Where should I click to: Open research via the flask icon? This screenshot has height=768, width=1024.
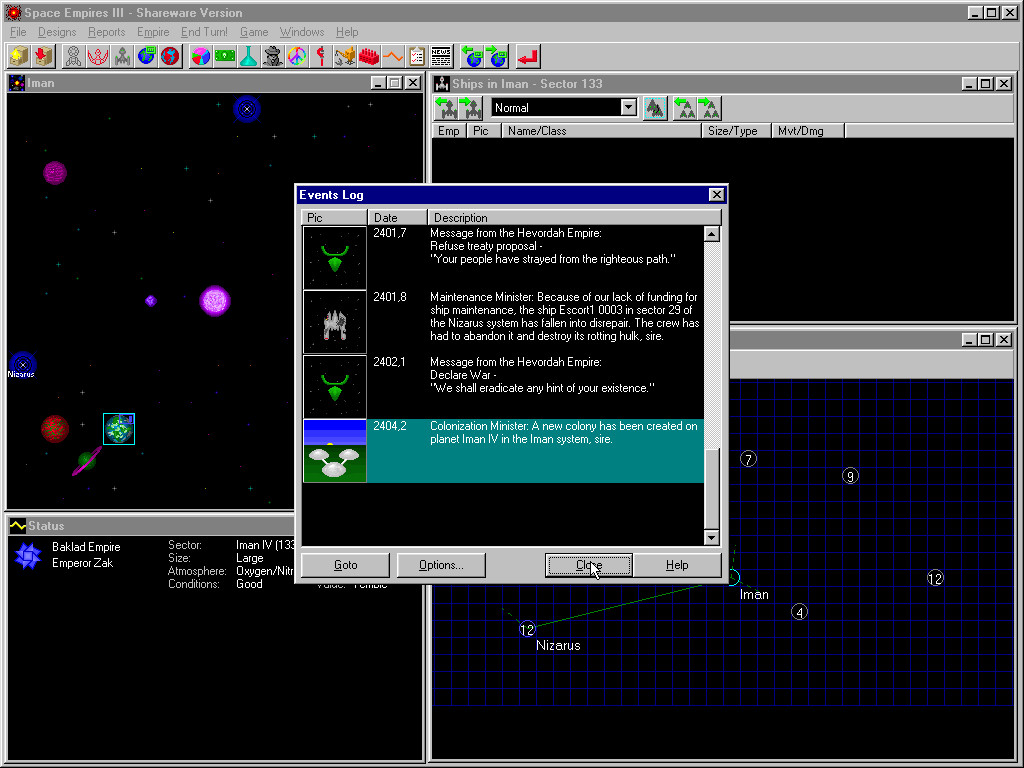pos(248,56)
